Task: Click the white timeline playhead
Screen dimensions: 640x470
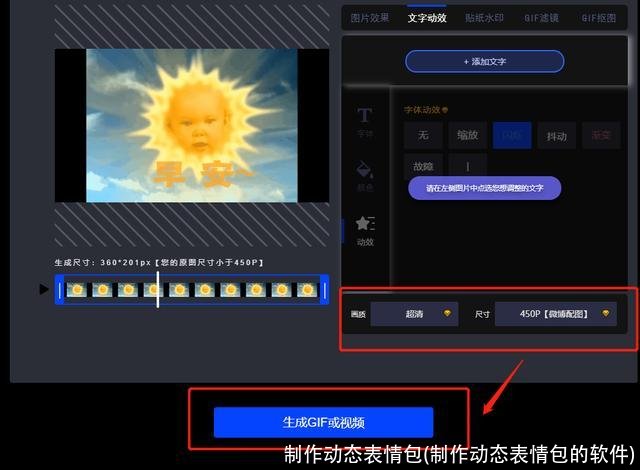Action: 158,290
